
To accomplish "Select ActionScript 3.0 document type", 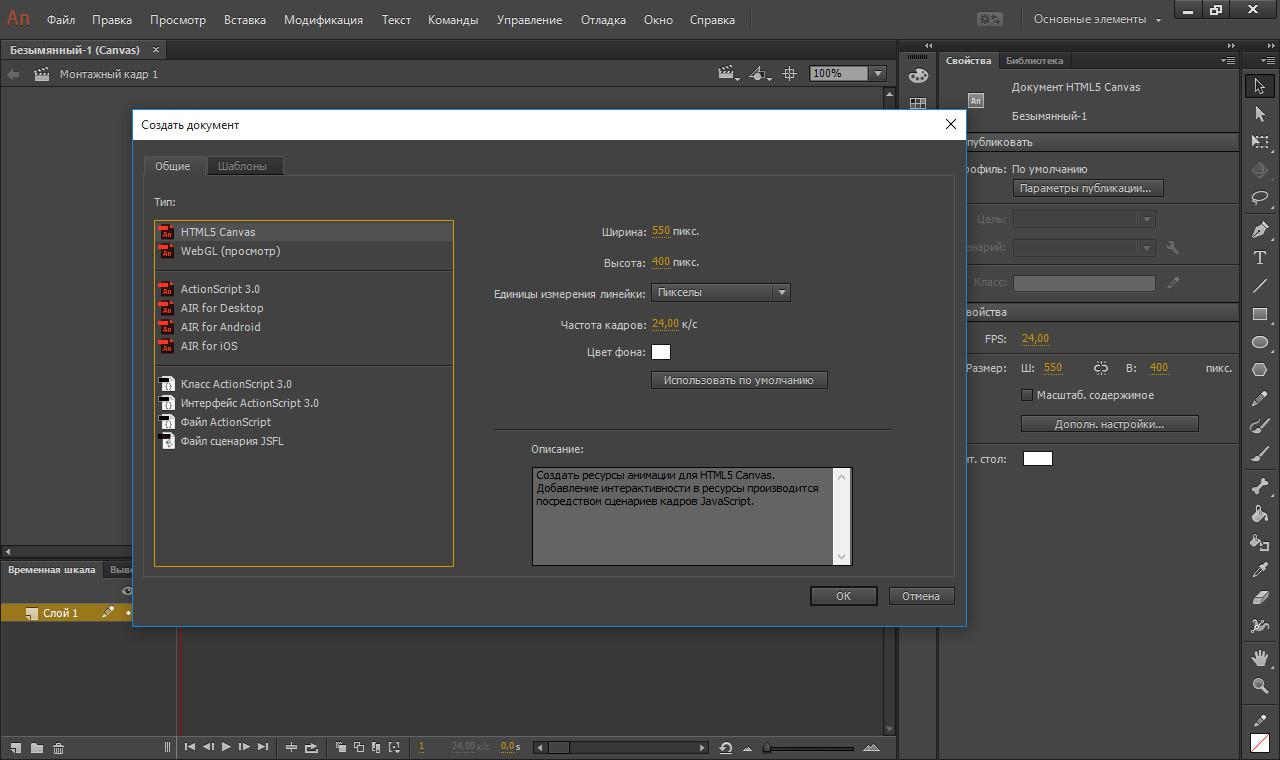I will (304, 289).
